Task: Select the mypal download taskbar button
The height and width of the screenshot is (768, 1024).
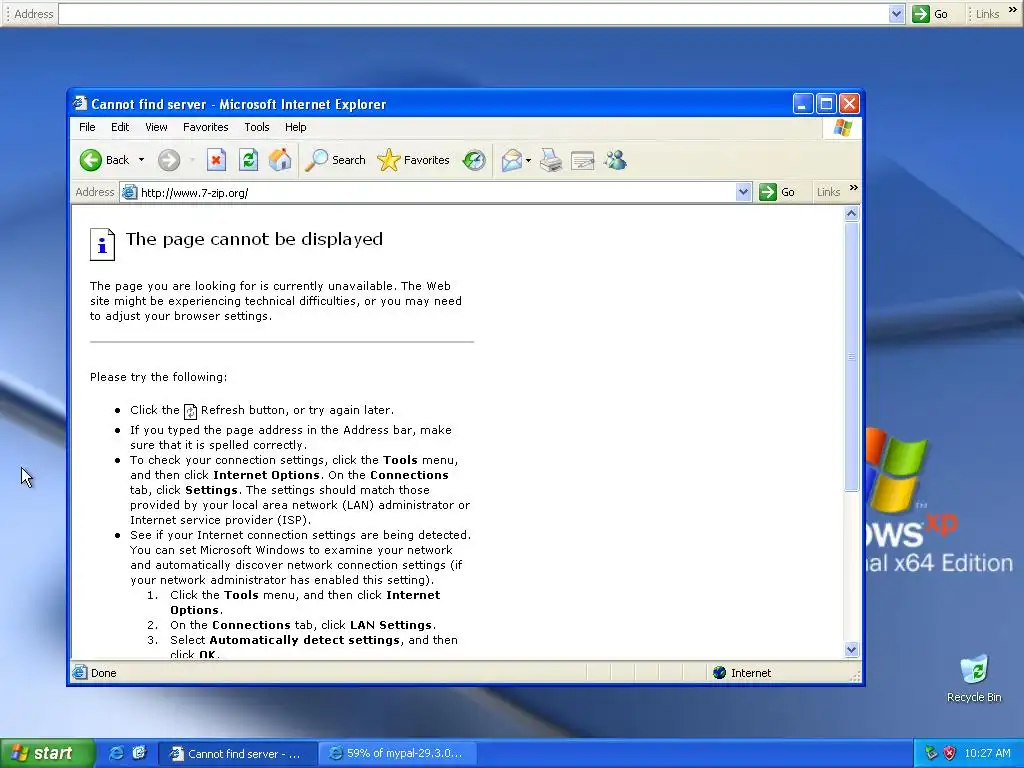Action: point(398,754)
